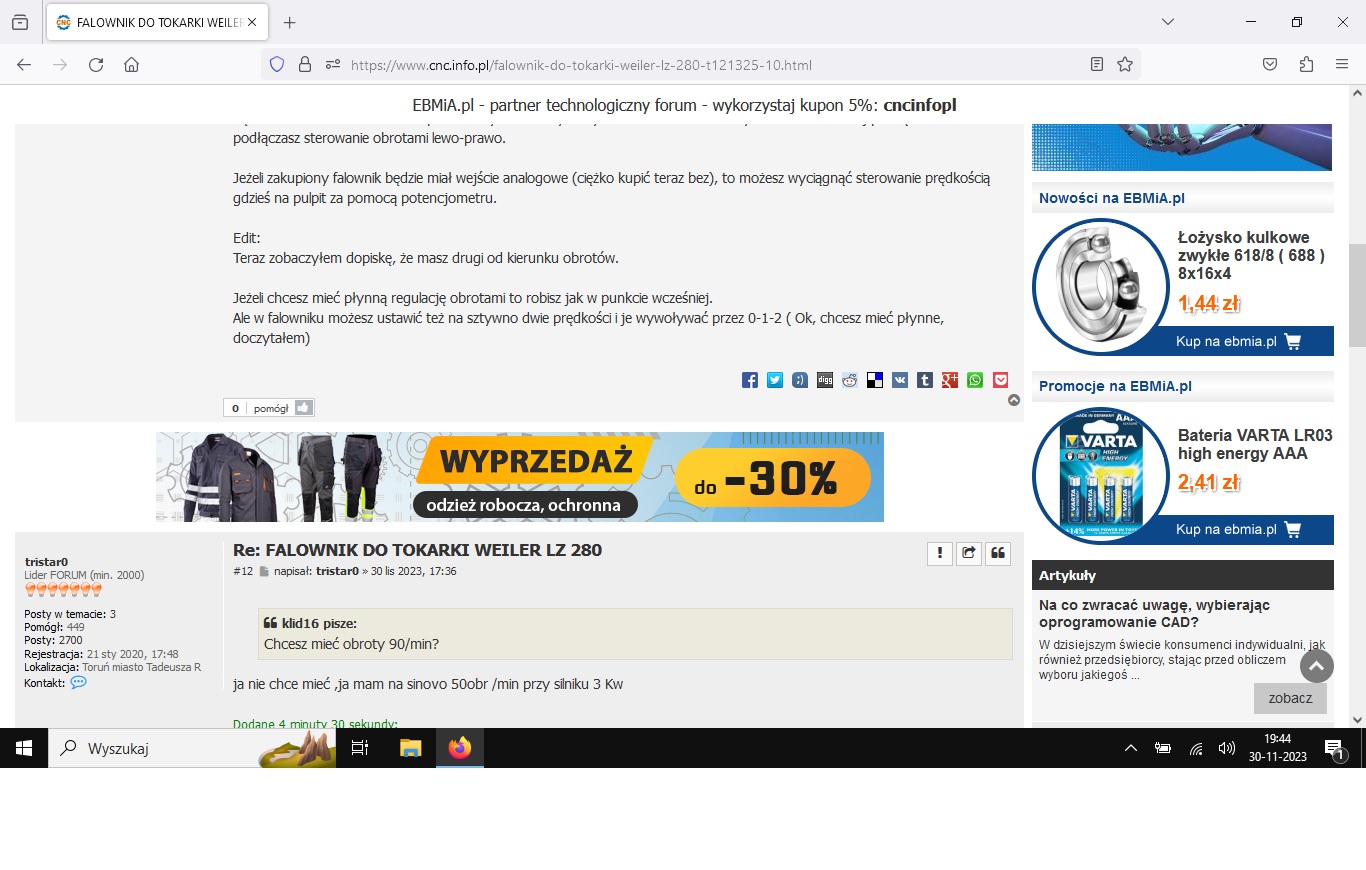The height and width of the screenshot is (870, 1366).
Task: Open the shield tracking protection icon
Action: (x=277, y=65)
